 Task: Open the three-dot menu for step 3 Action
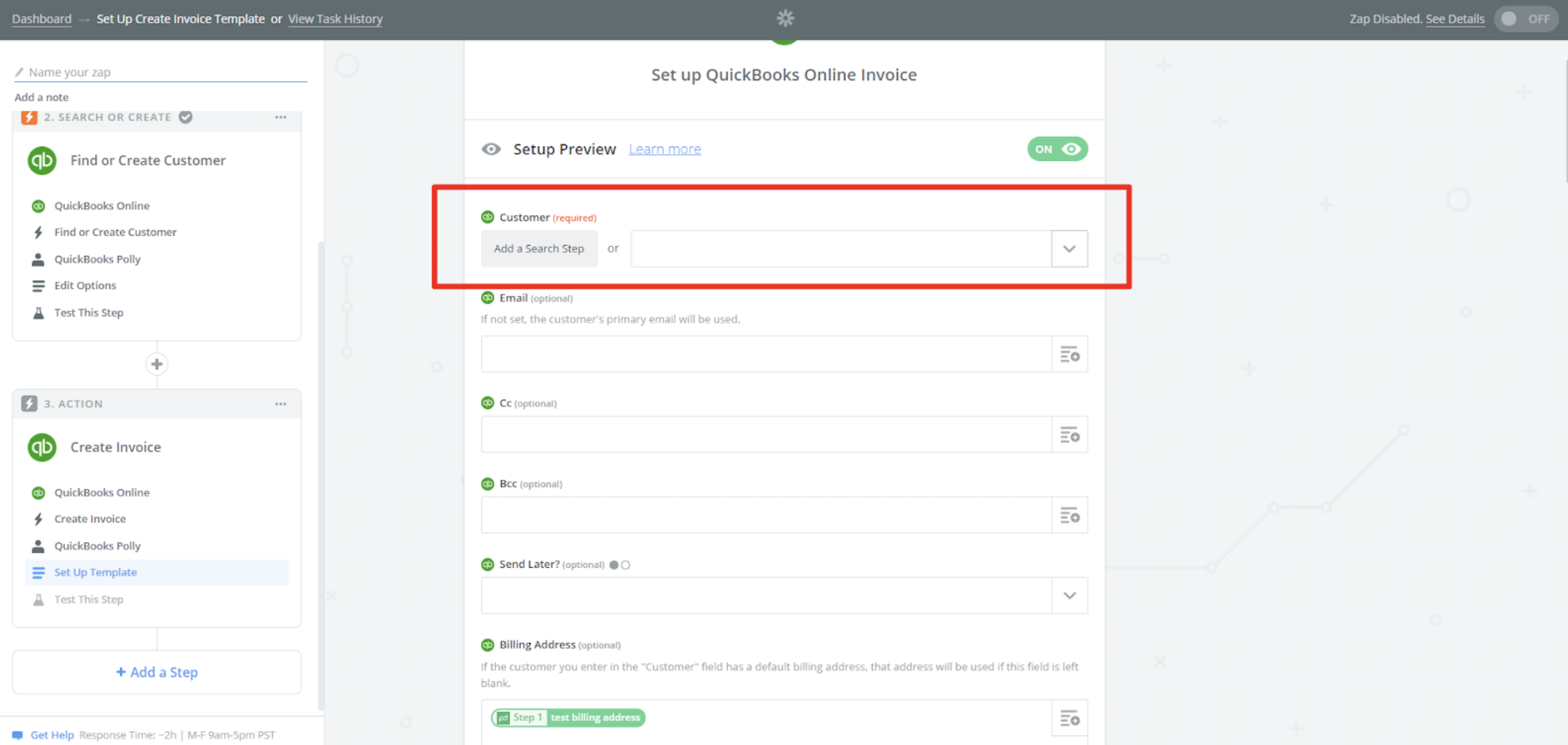281,404
